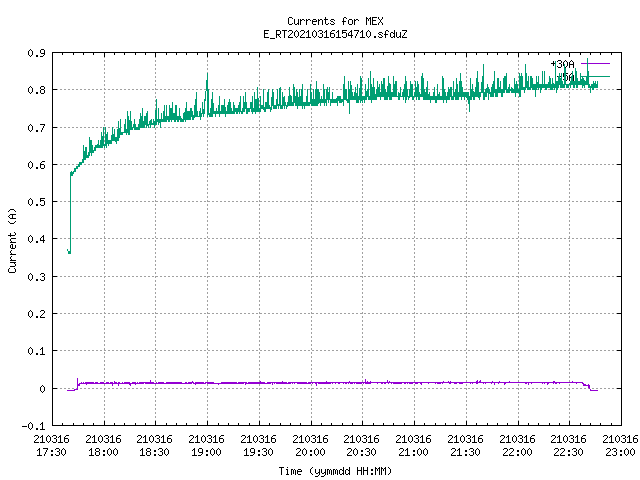Click the chart title 'Currents for MEX'

click(335, 21)
